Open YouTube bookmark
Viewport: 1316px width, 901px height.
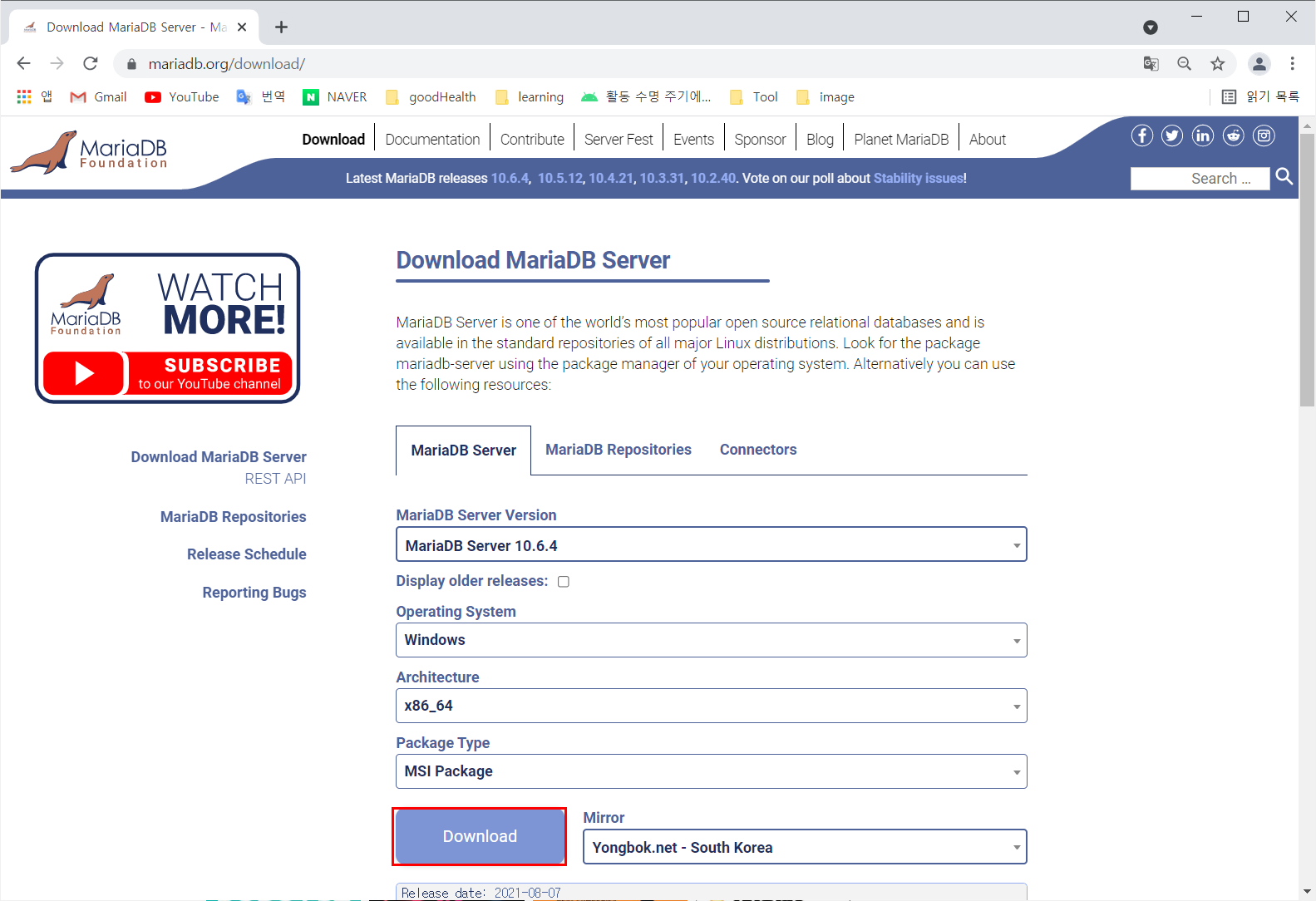[182, 97]
